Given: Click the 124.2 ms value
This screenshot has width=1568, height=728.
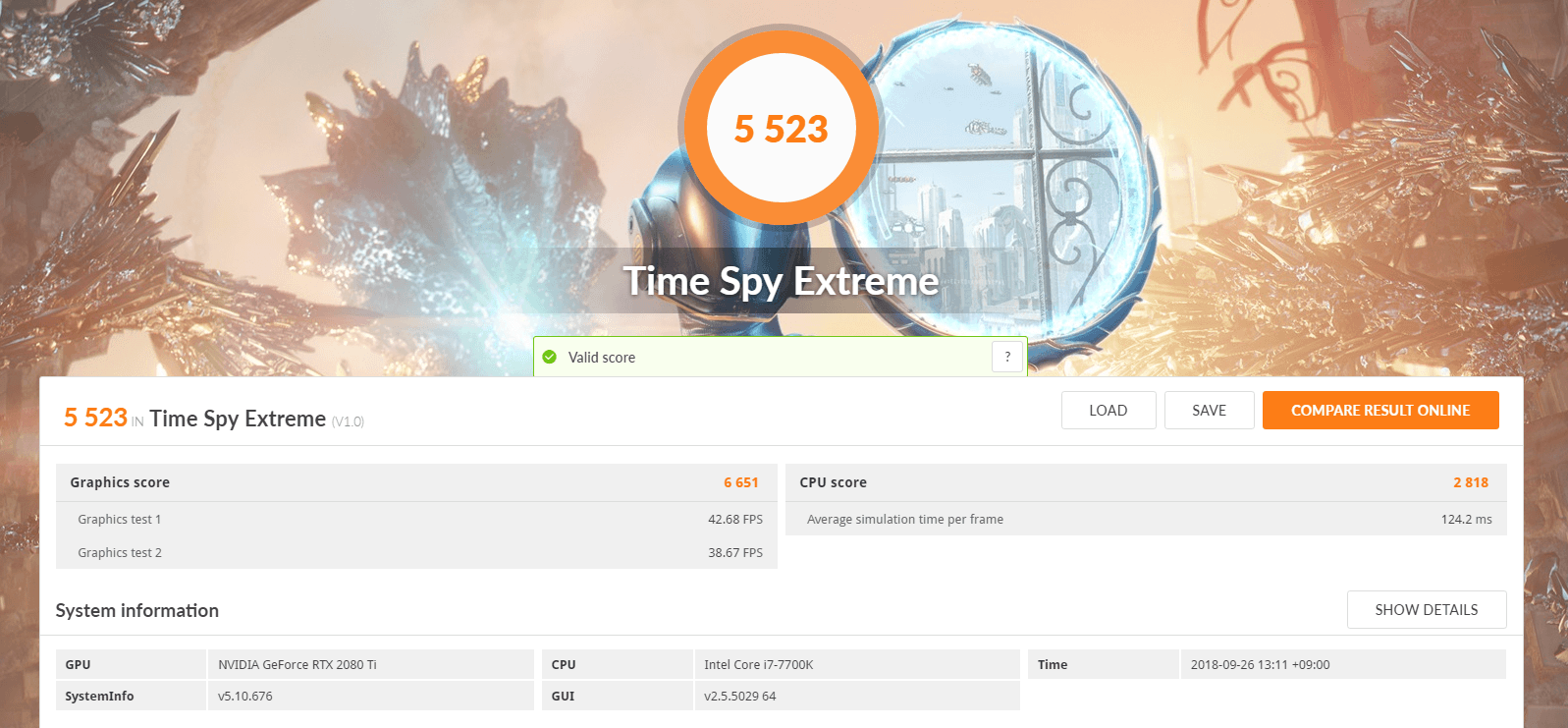Looking at the screenshot, I should 1467,520.
